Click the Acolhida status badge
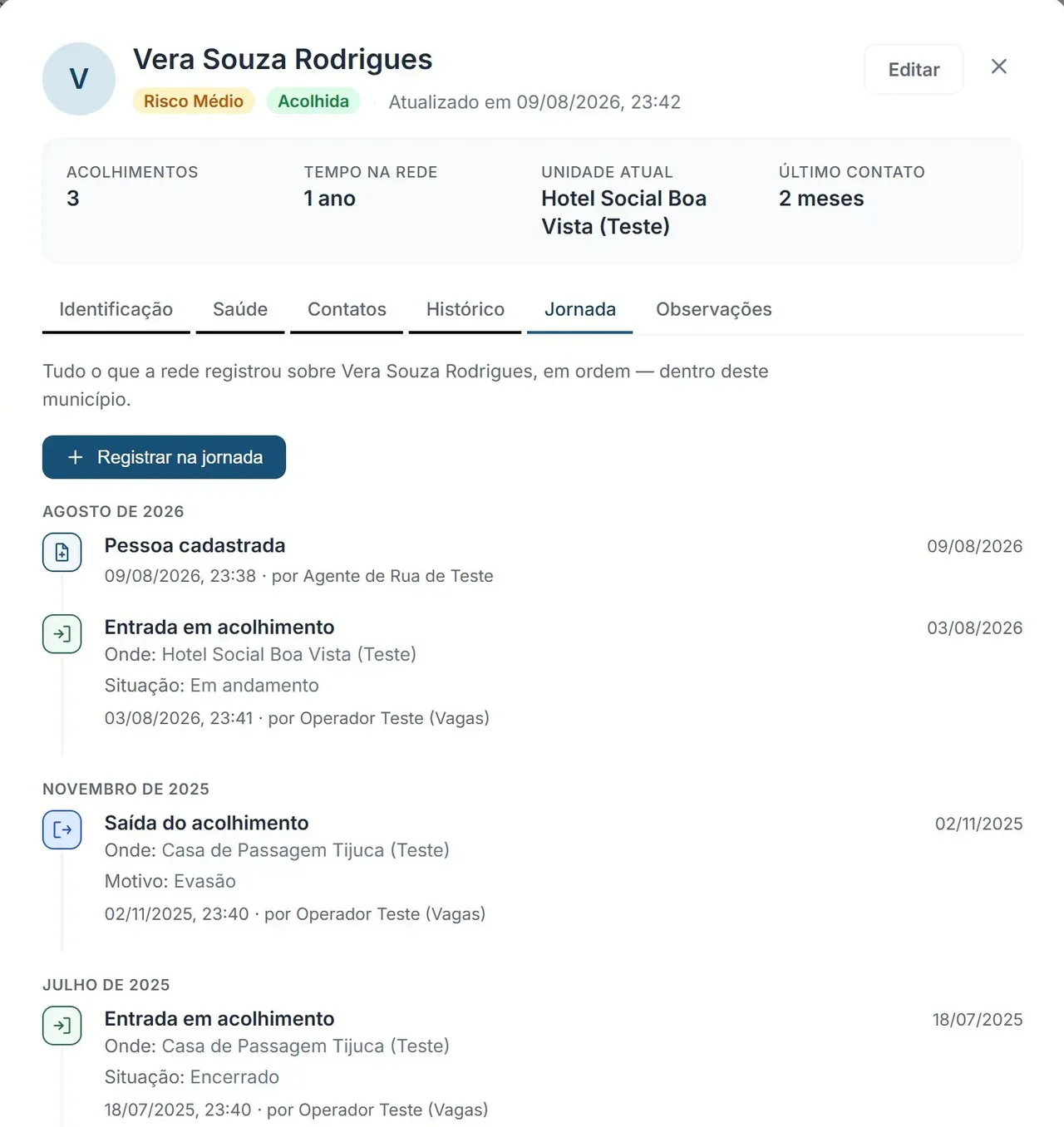 tap(313, 101)
